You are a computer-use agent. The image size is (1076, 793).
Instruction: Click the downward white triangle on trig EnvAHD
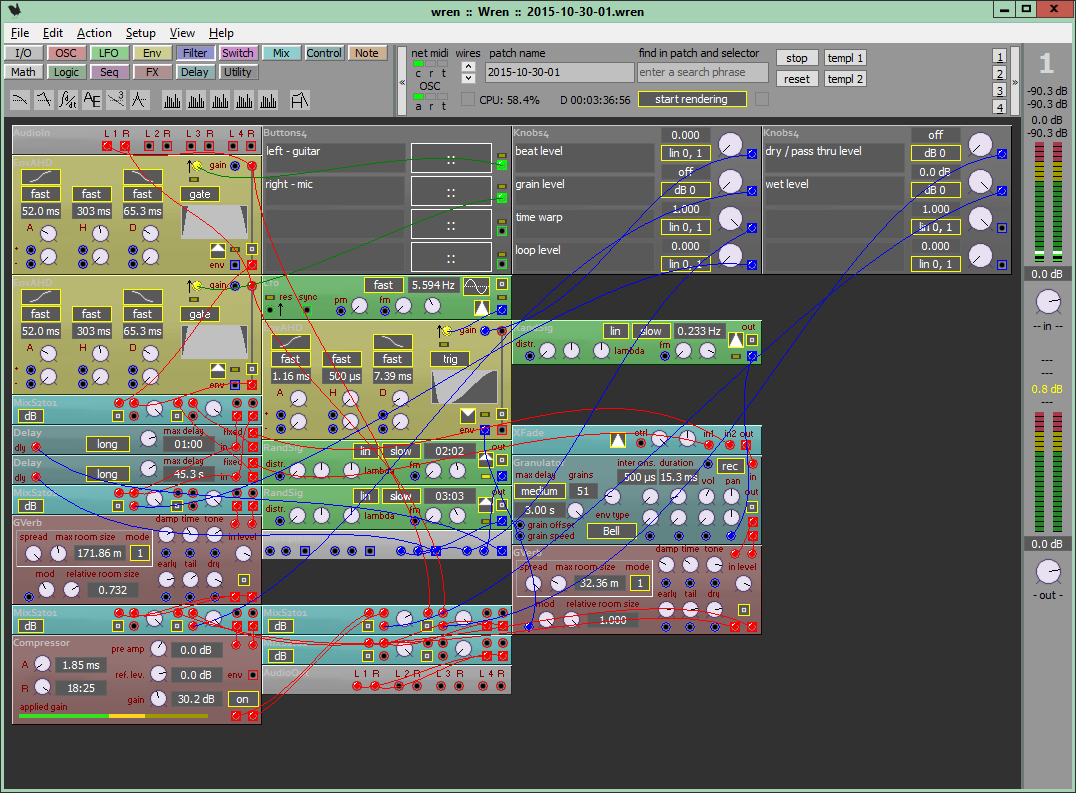click(x=467, y=414)
